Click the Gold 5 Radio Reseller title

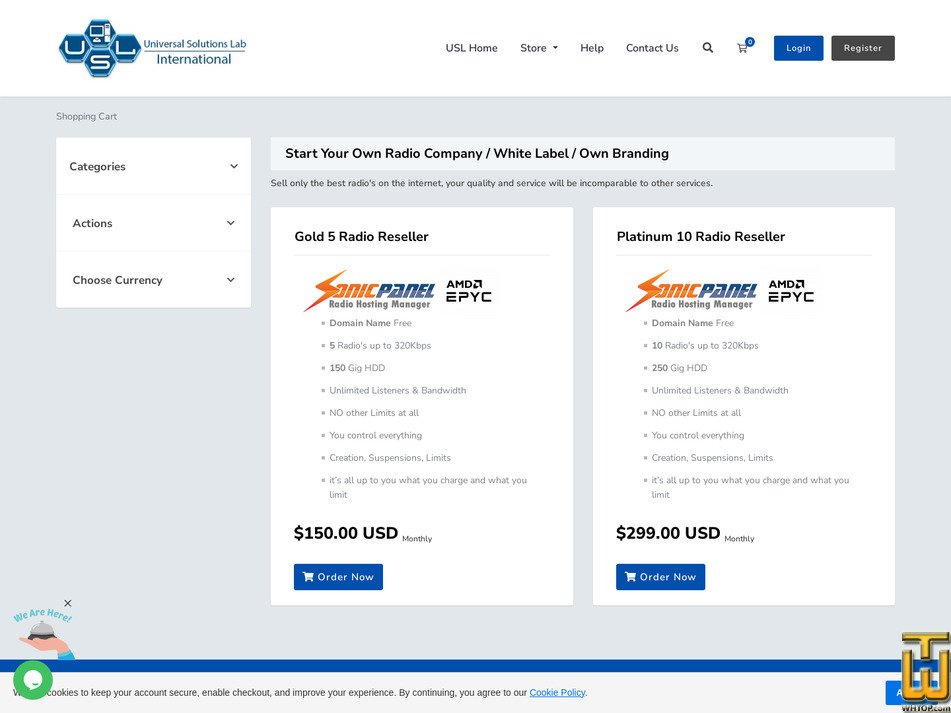tap(361, 236)
